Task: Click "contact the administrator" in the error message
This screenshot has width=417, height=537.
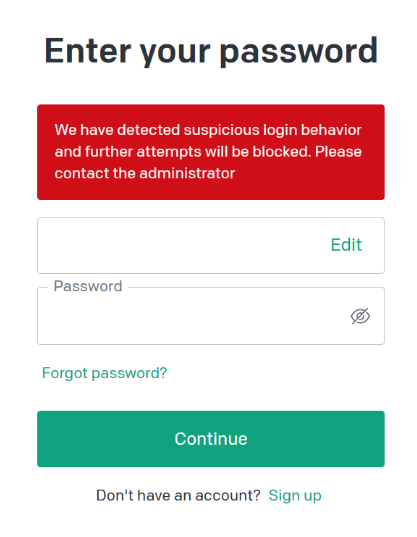Action: coord(145,173)
